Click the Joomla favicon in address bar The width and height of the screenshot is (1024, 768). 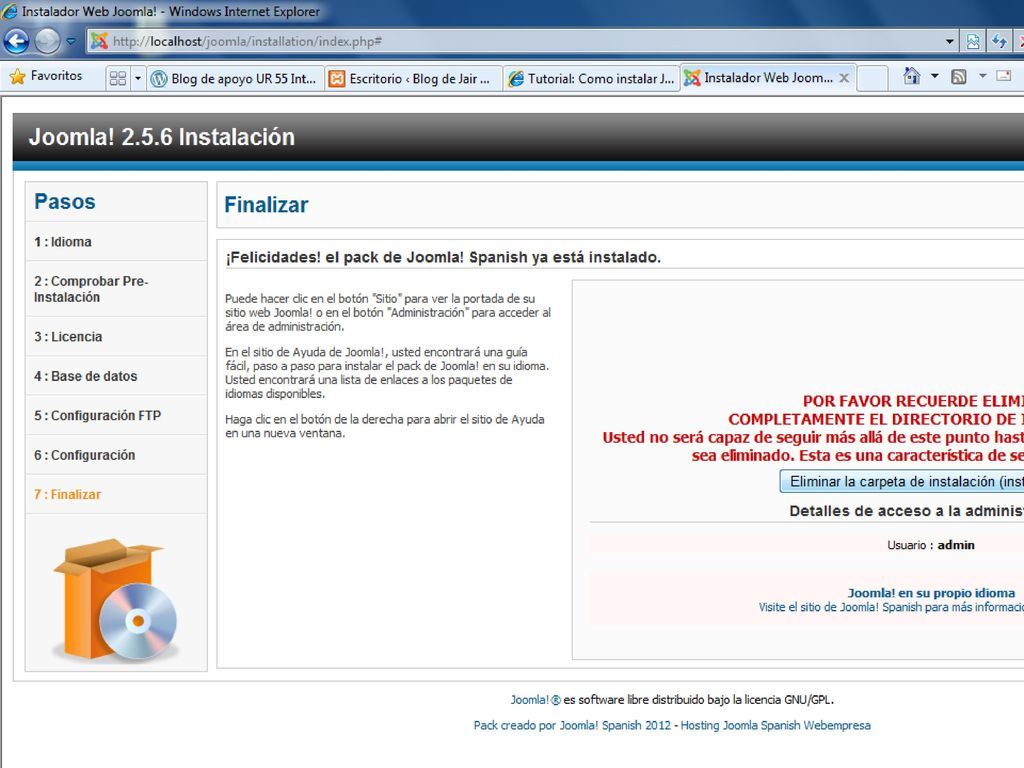(99, 41)
